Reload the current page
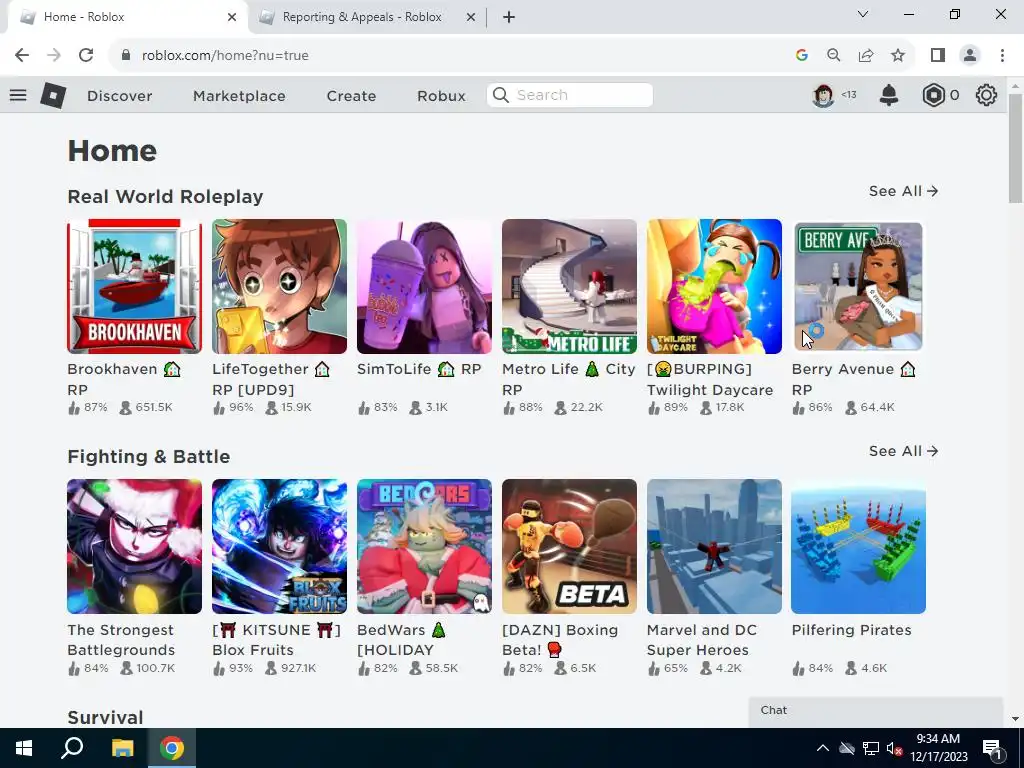Screen dimensions: 1024x768 pyautogui.click(x=86, y=56)
